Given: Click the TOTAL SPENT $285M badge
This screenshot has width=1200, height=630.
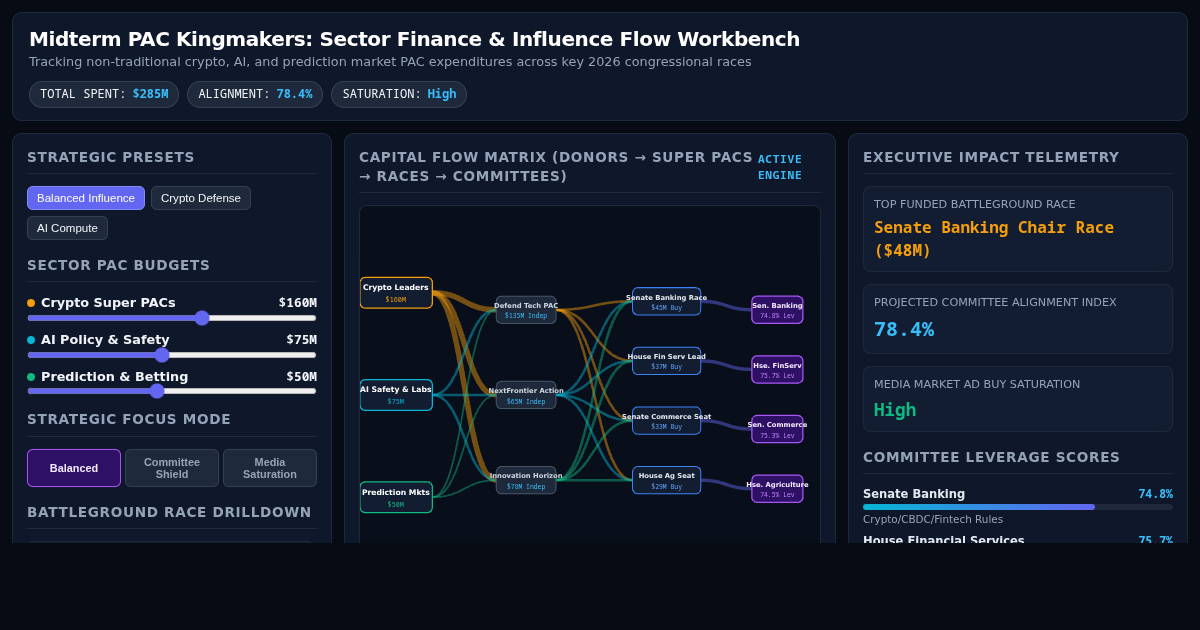Looking at the screenshot, I should pos(104,94).
